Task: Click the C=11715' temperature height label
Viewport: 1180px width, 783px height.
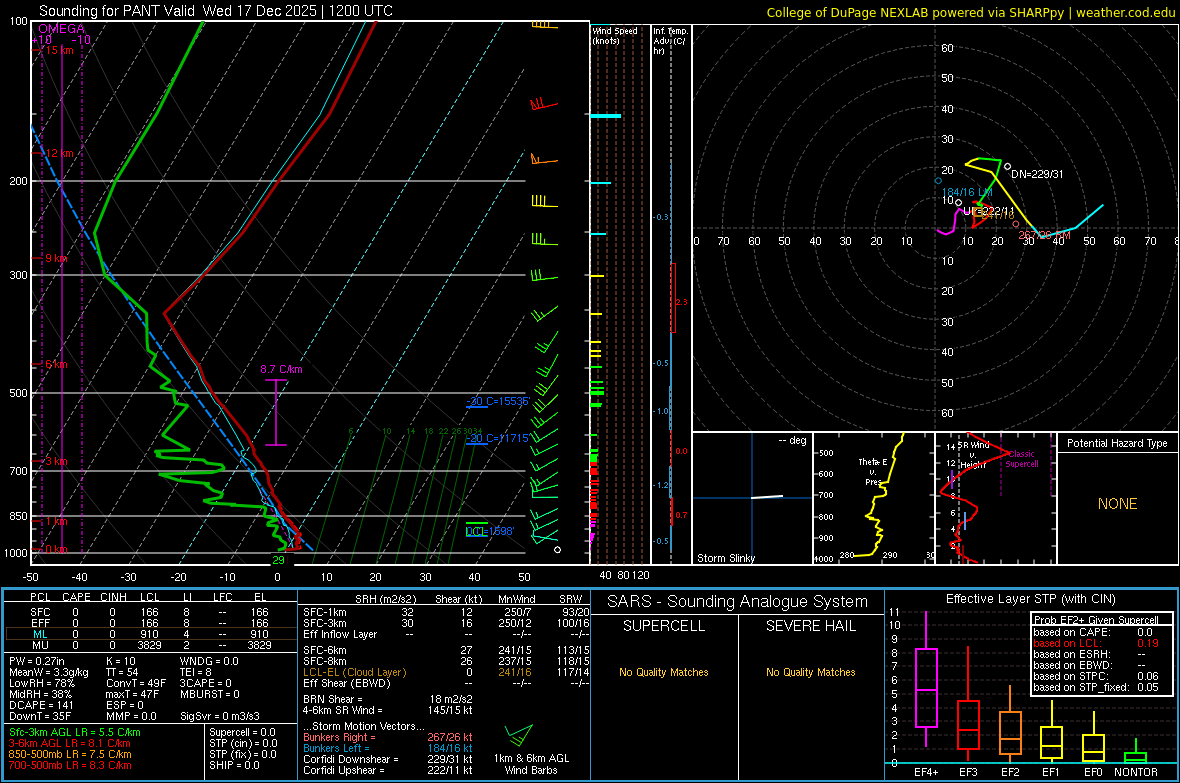Action: point(498,437)
